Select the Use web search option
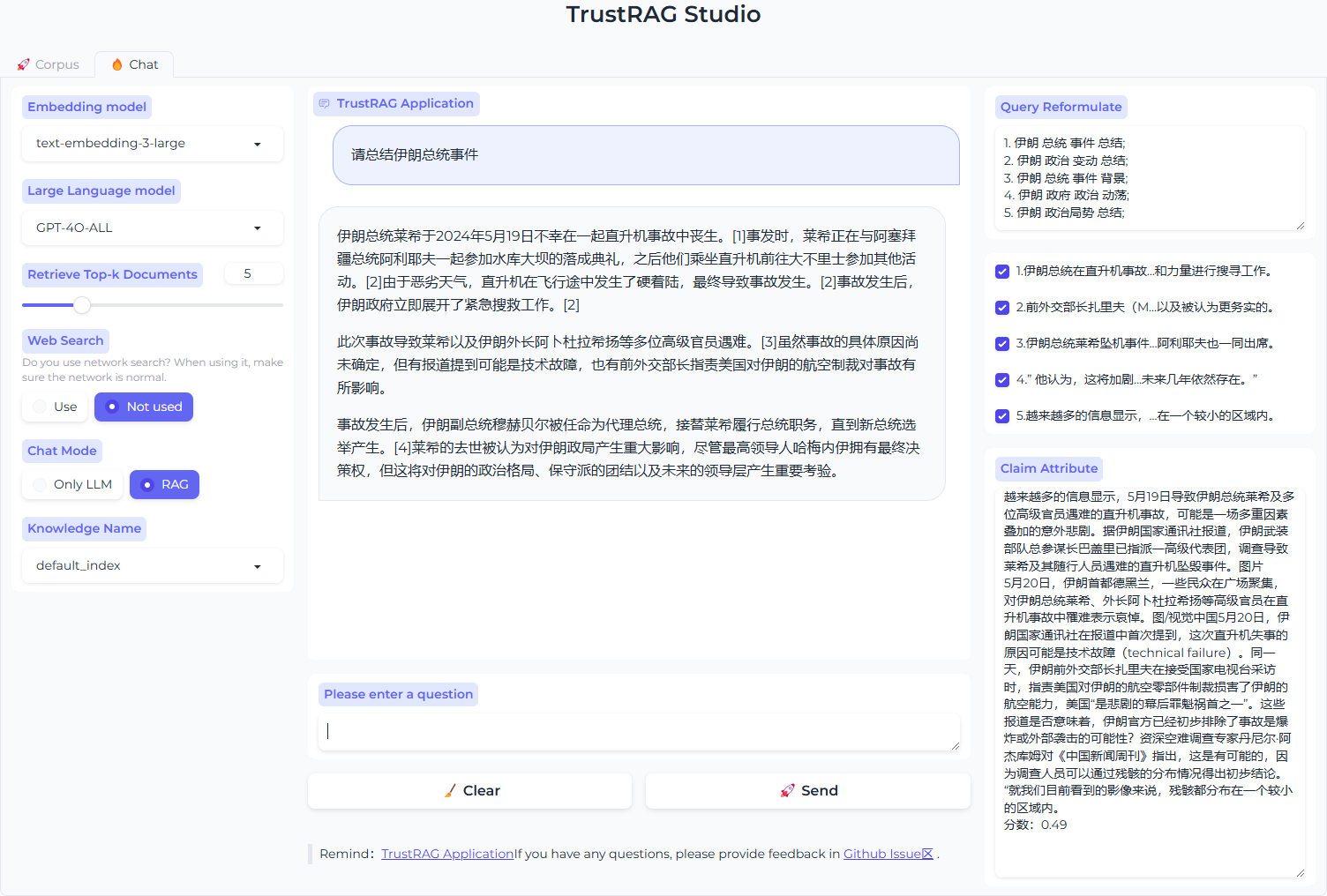Image resolution: width=1327 pixels, height=896 pixels. (55, 407)
